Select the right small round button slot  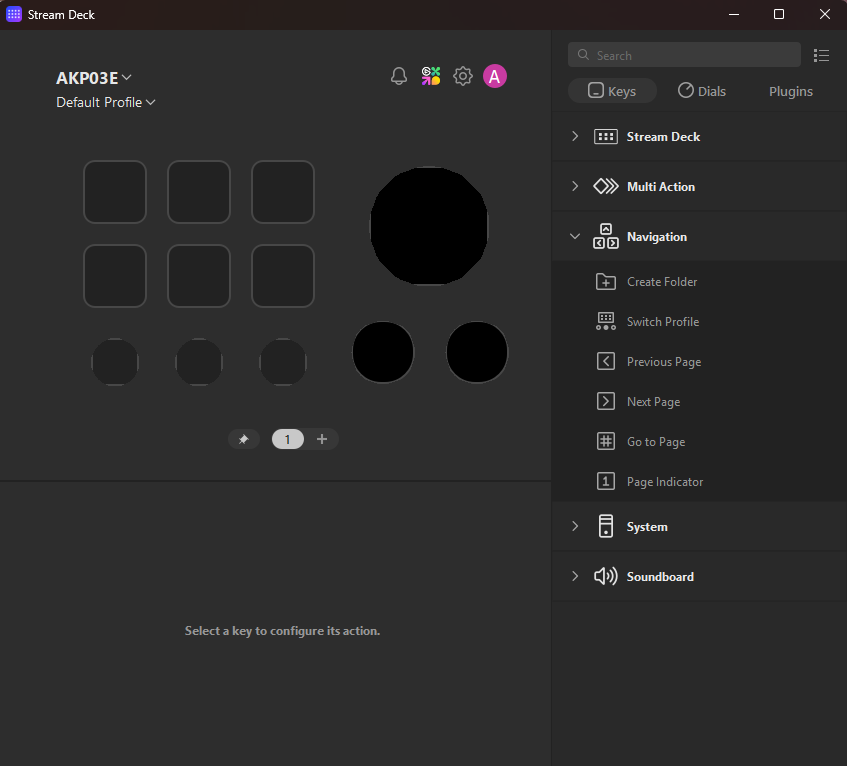click(283, 362)
